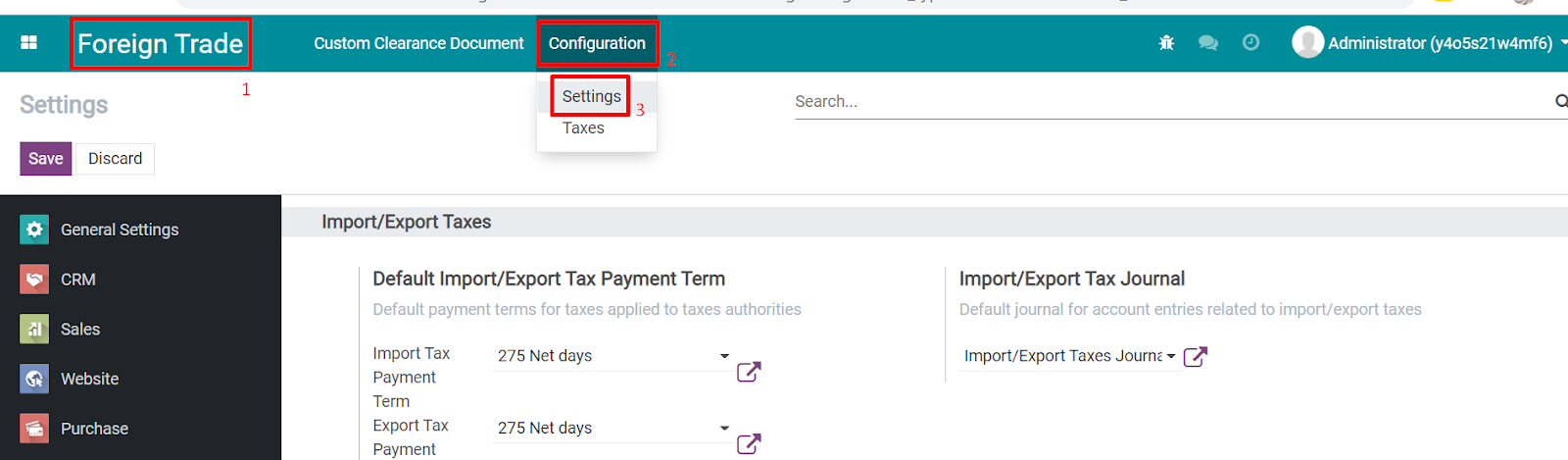
Task: Open the activities clock icon
Action: point(1251,42)
